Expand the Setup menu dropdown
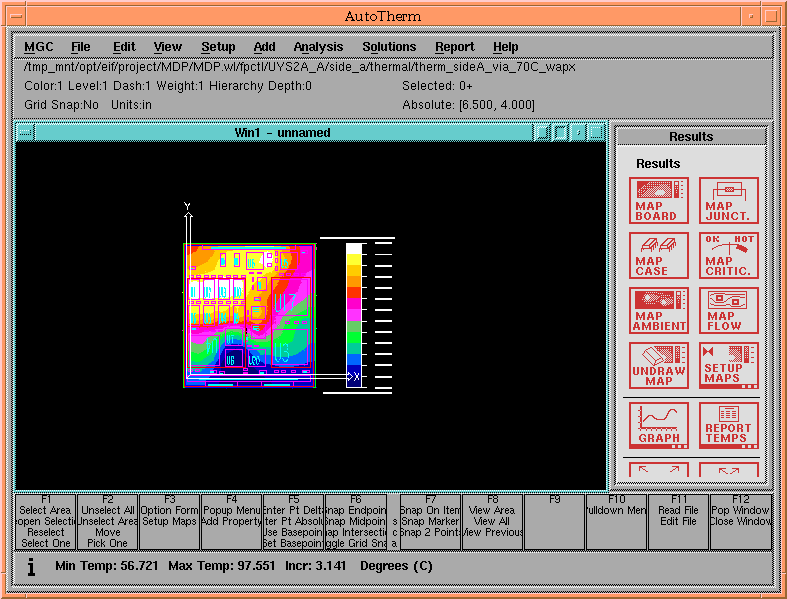This screenshot has height=599, width=787. point(218,47)
